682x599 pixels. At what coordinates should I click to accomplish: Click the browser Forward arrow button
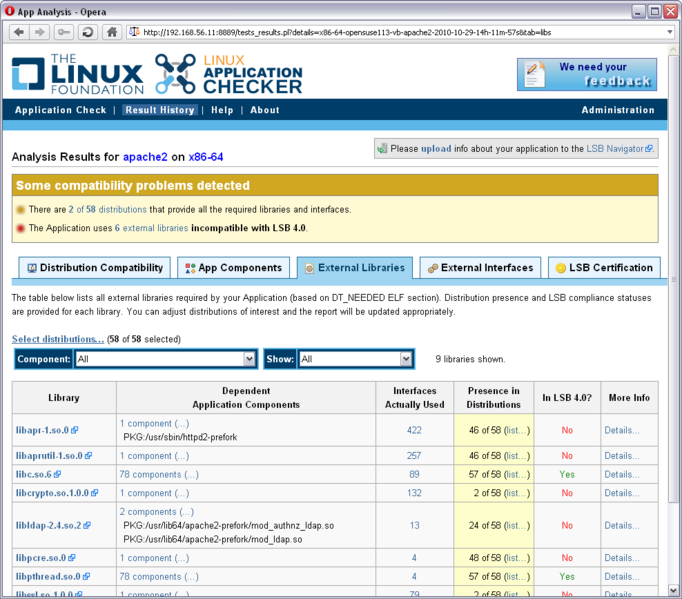click(40, 32)
